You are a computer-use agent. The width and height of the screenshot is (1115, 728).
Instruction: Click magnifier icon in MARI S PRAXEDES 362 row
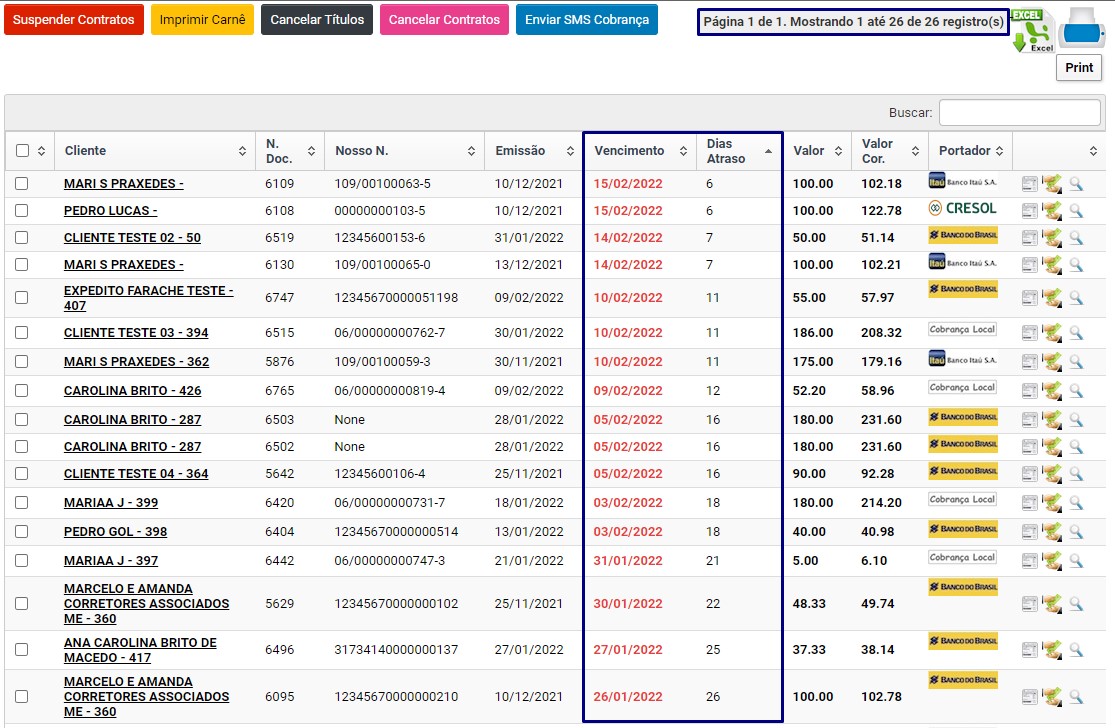click(1076, 362)
